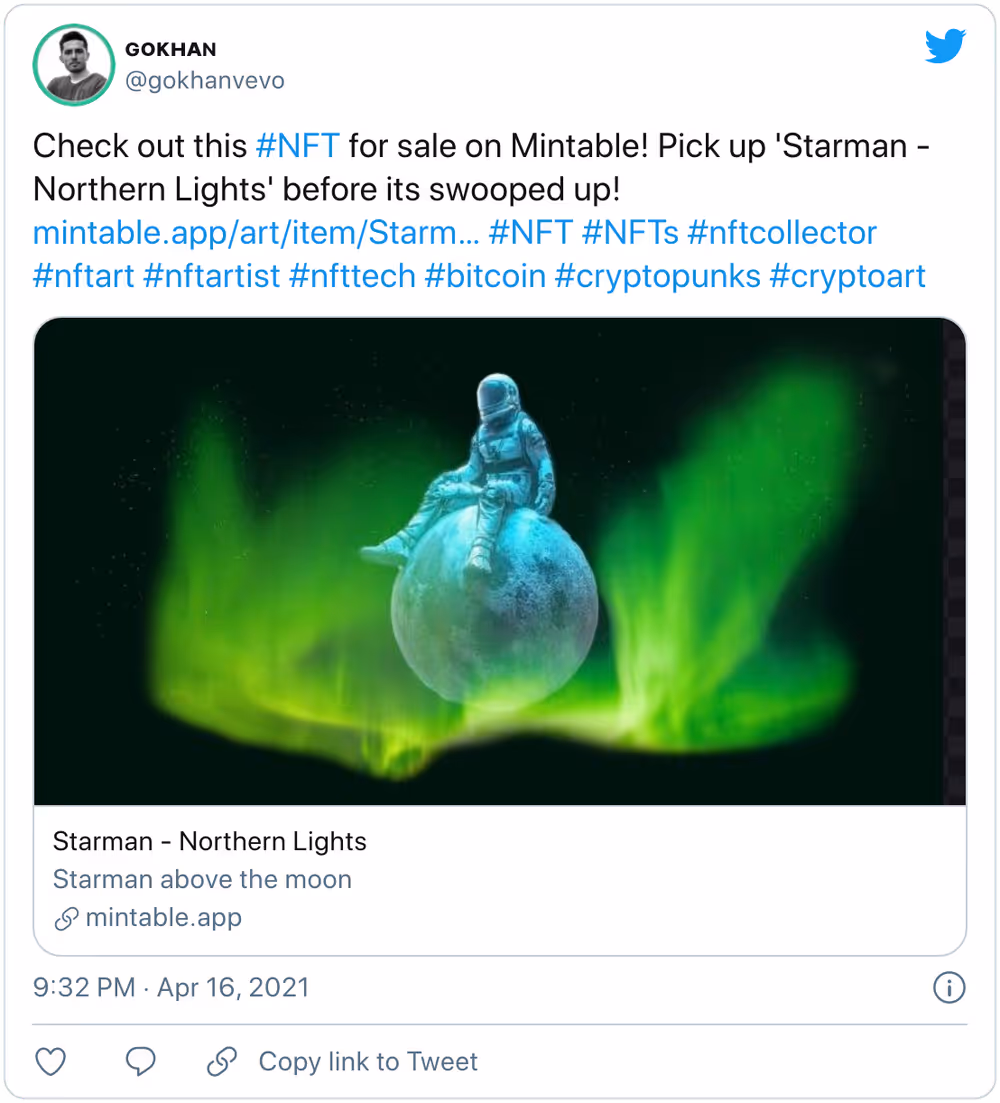This screenshot has width=1000, height=1103.
Task: Select the #nftart hashtag
Action: pyautogui.click(x=83, y=276)
